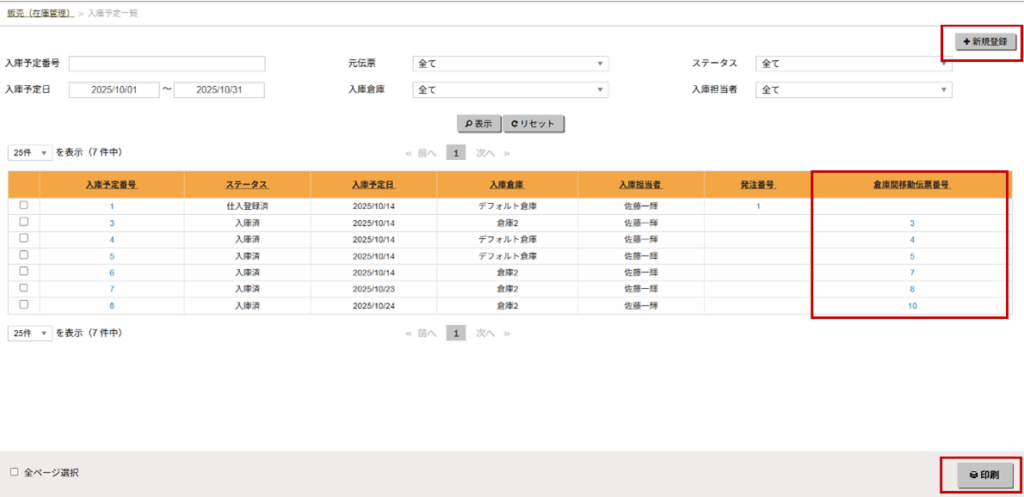Open 倉庫間移動伝票番号 link 10
This screenshot has width=1024, height=497.
click(x=912, y=305)
